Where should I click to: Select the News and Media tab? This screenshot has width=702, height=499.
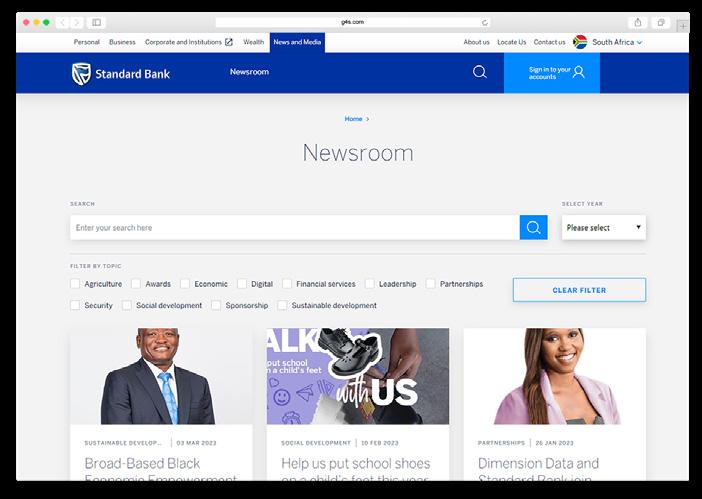pyautogui.click(x=297, y=42)
